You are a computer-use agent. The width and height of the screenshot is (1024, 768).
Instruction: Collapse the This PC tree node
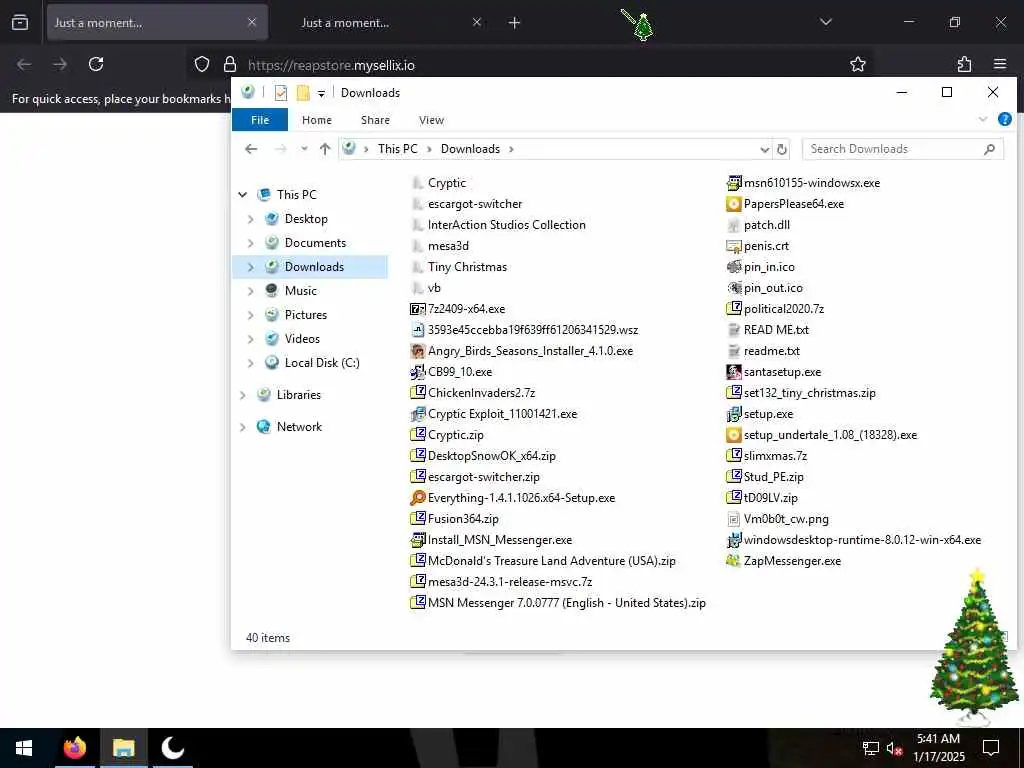[242, 195]
